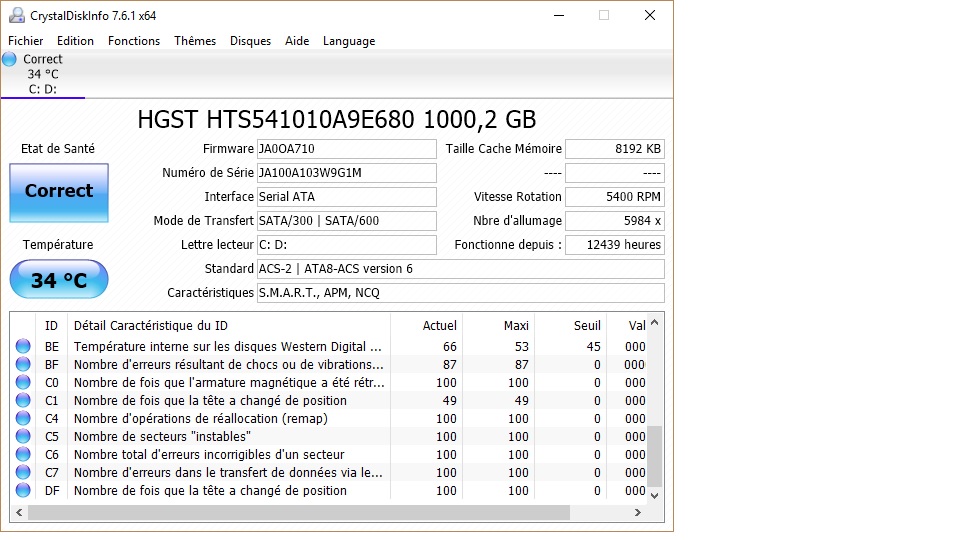Click the Détail Caractéristique du ID column header
The height and width of the screenshot is (540, 960).
(x=229, y=326)
